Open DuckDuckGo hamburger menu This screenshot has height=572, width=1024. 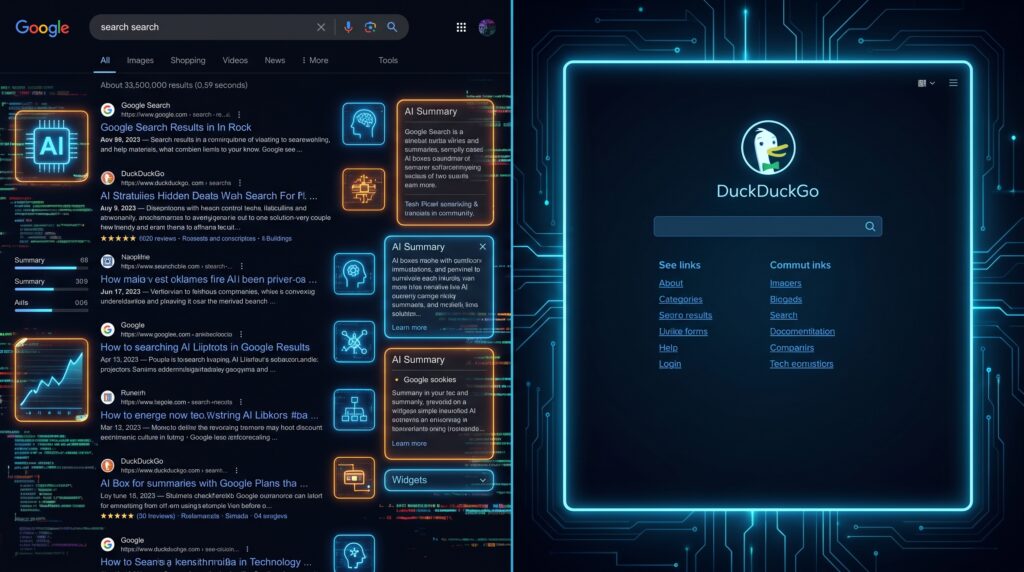pos(953,83)
